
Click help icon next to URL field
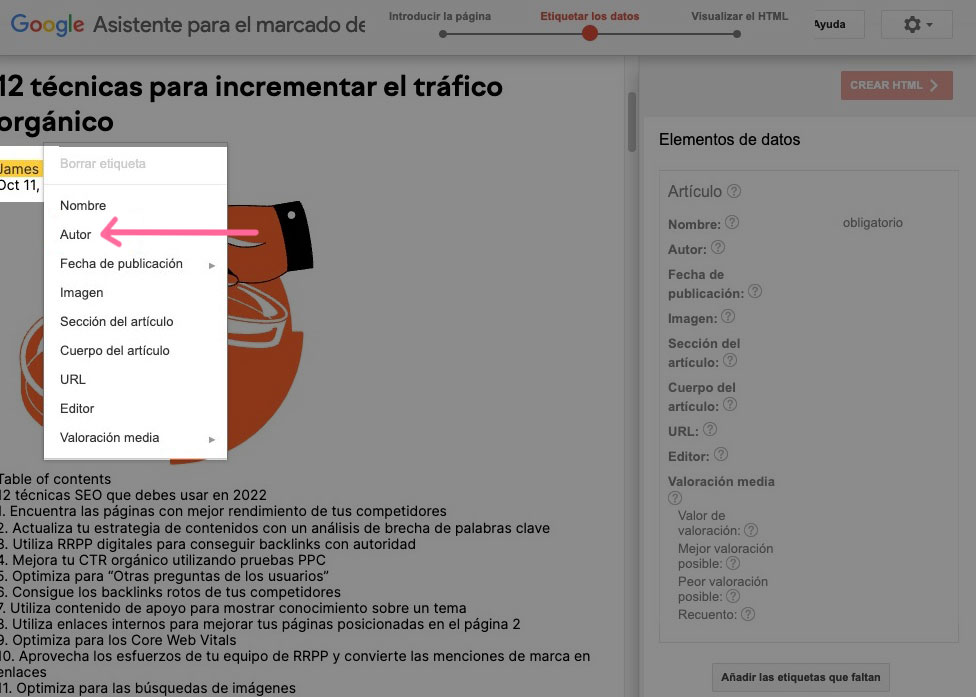point(710,430)
